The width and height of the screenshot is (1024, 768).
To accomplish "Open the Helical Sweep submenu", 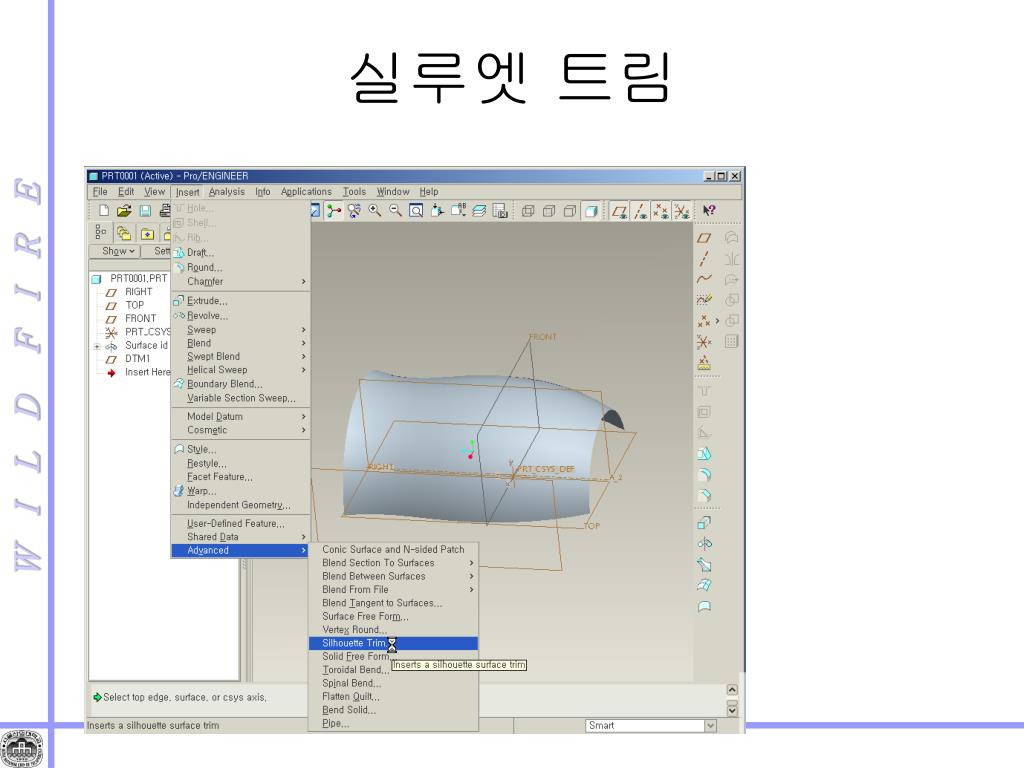I will click(x=240, y=370).
